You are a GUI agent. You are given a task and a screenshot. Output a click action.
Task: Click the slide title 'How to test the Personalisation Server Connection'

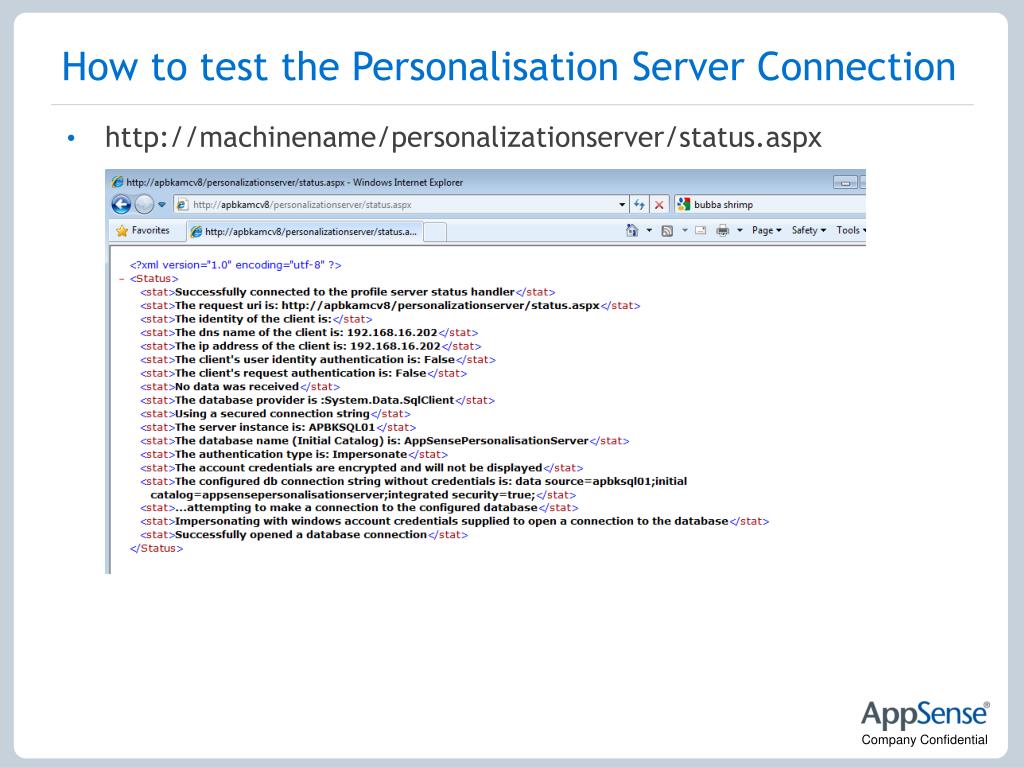point(508,67)
